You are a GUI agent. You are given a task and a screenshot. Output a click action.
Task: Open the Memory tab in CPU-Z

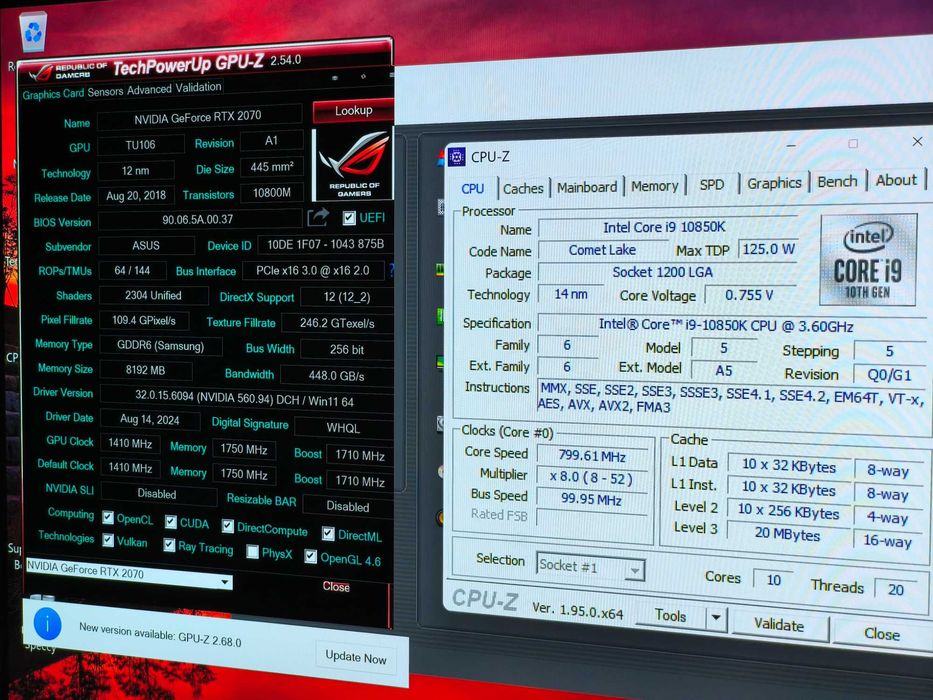tap(655, 186)
